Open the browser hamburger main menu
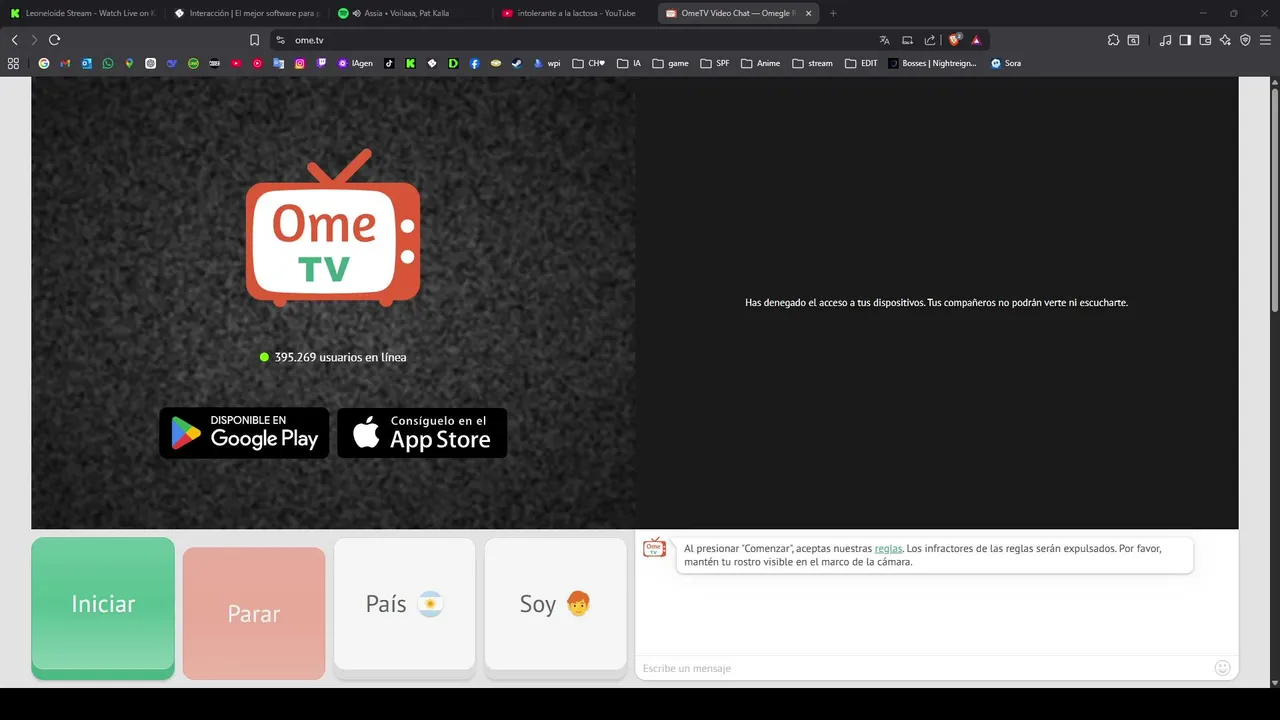Image resolution: width=1280 pixels, height=720 pixels. (1265, 40)
